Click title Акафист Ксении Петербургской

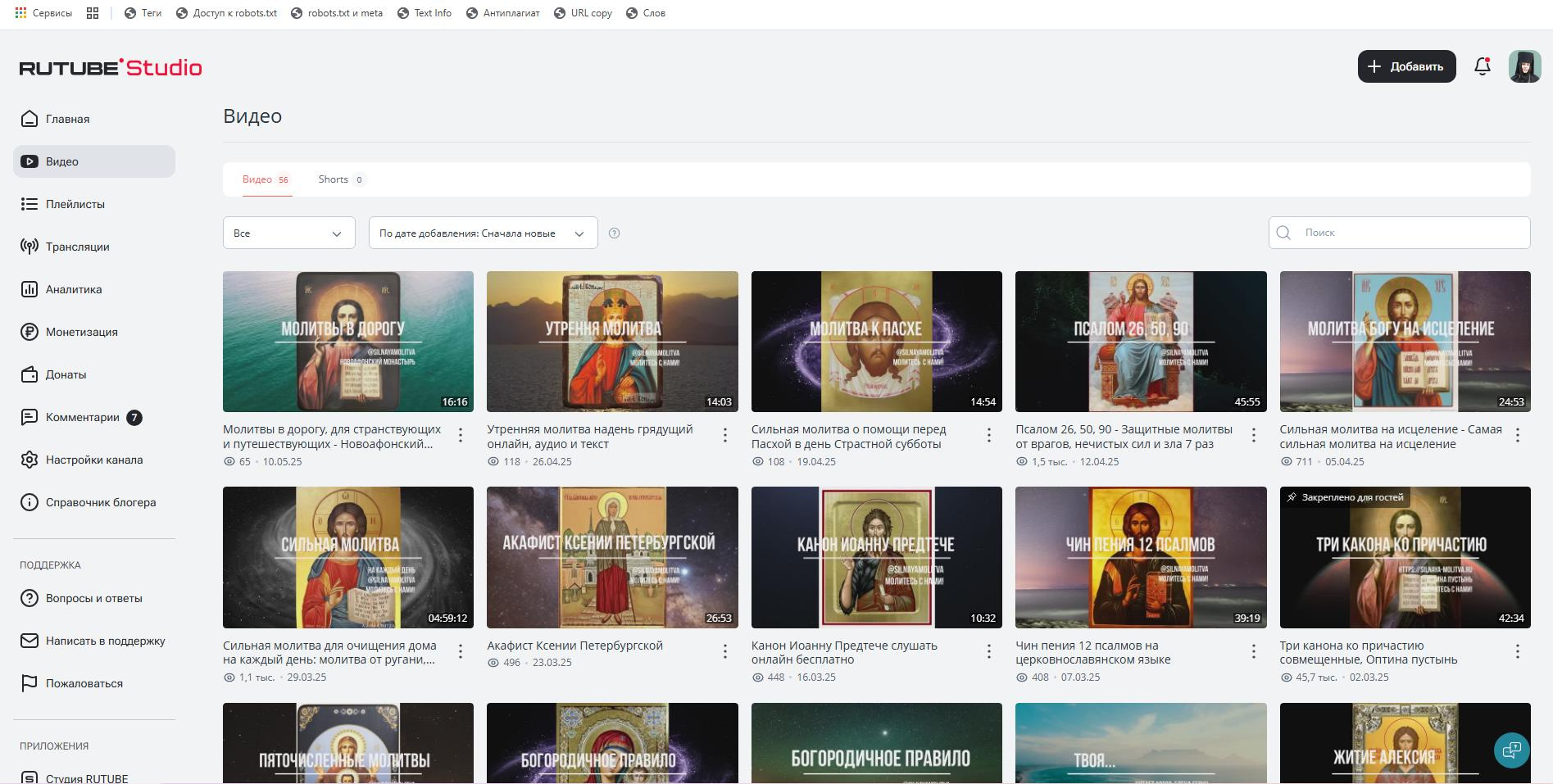pyautogui.click(x=575, y=646)
